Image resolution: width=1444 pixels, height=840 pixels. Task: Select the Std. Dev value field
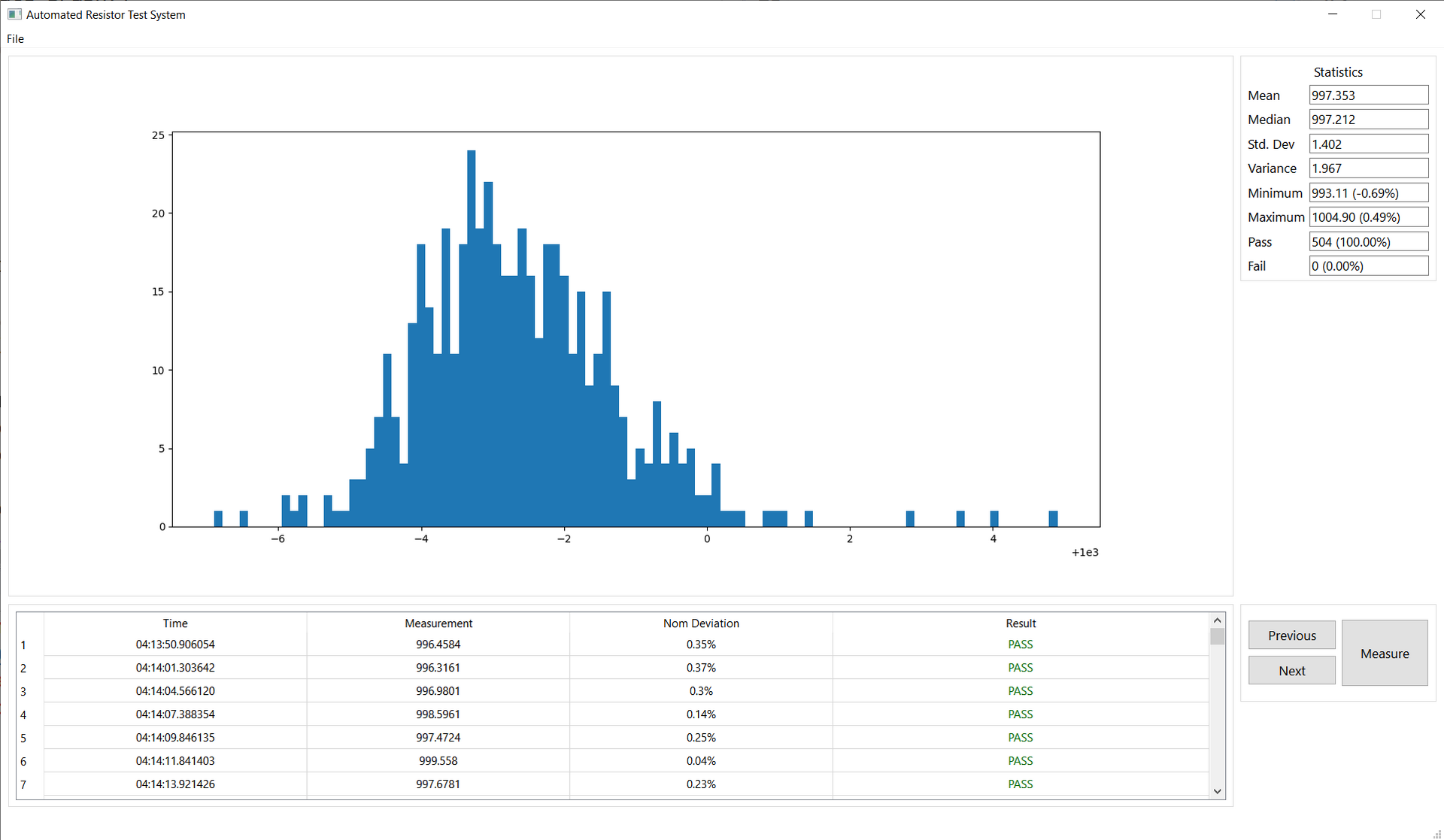click(x=1368, y=144)
